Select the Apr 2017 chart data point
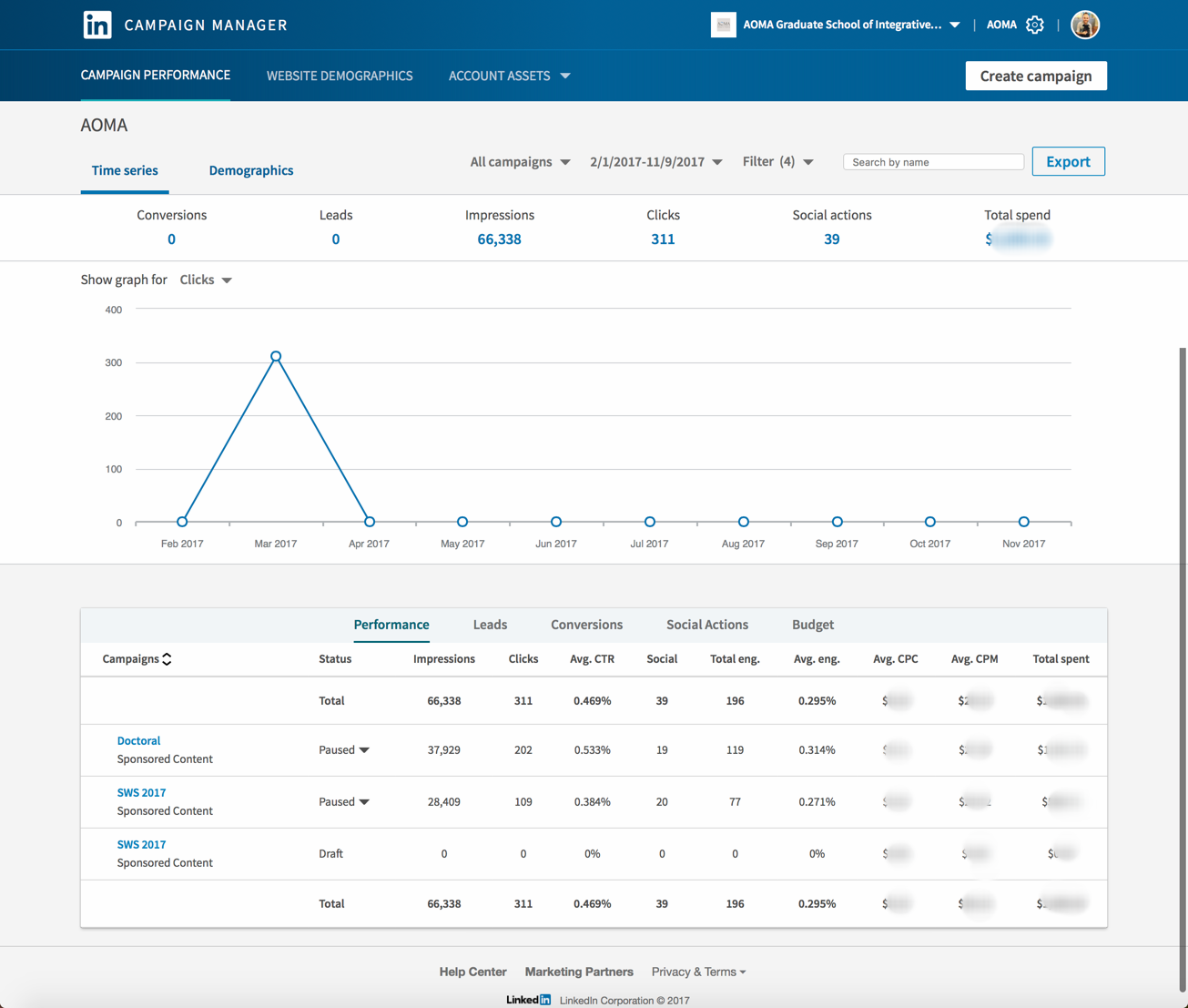 pyautogui.click(x=370, y=522)
